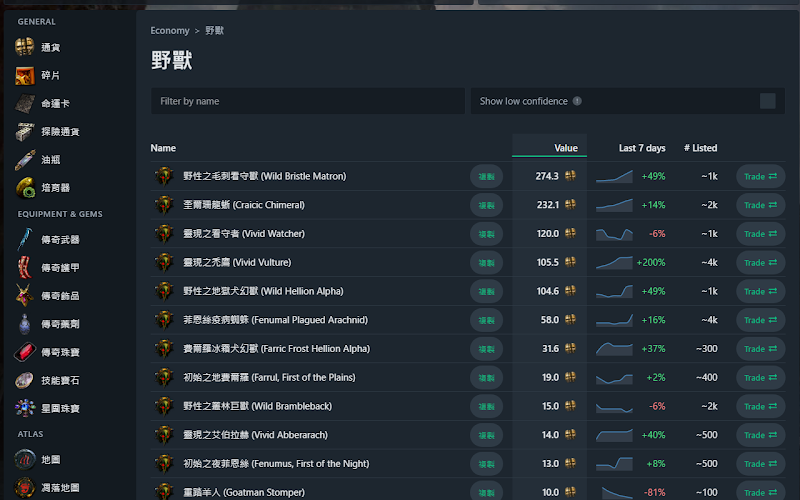The width and height of the screenshot is (800, 500).
Task: Copy the Wild Hellion Alpha name
Action: (x=486, y=291)
